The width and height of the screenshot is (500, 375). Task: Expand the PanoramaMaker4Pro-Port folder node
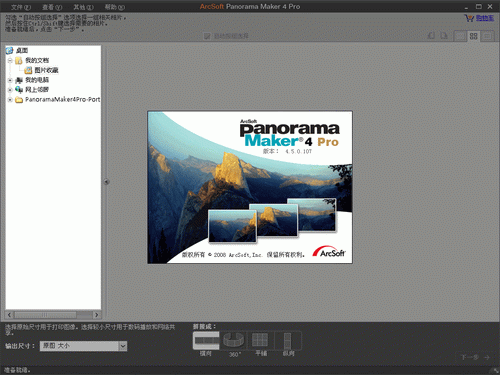10,99
